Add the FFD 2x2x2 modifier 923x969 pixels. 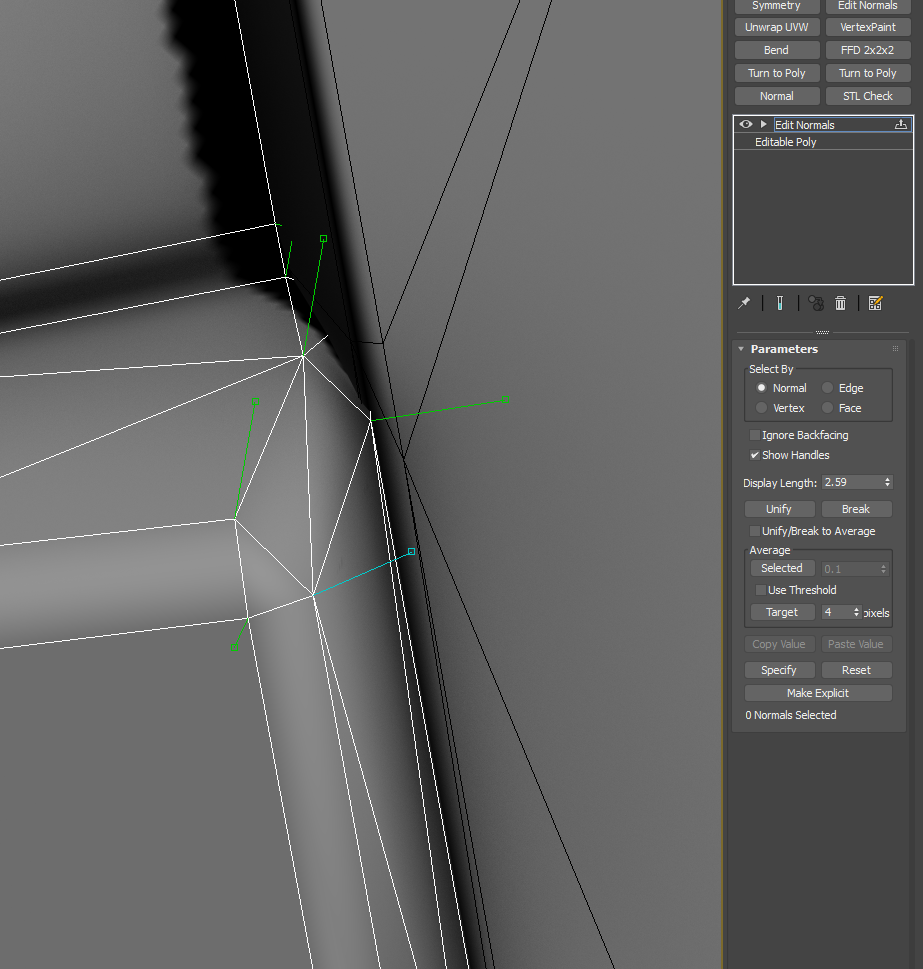point(868,50)
